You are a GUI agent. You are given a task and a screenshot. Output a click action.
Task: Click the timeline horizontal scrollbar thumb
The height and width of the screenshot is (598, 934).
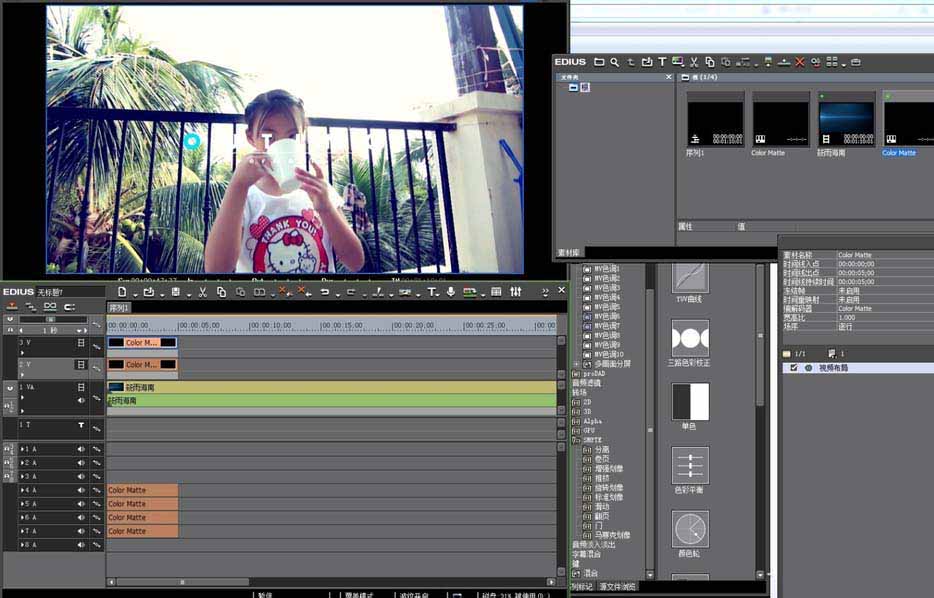click(182, 582)
